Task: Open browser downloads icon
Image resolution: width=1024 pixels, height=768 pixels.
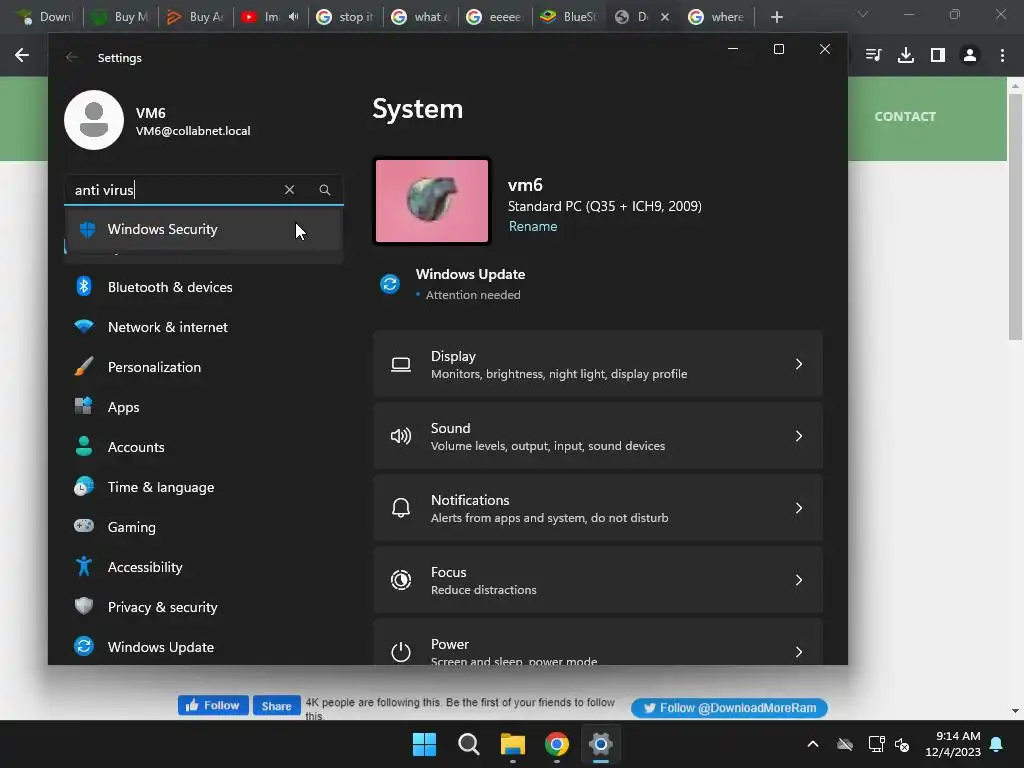Action: coord(906,56)
